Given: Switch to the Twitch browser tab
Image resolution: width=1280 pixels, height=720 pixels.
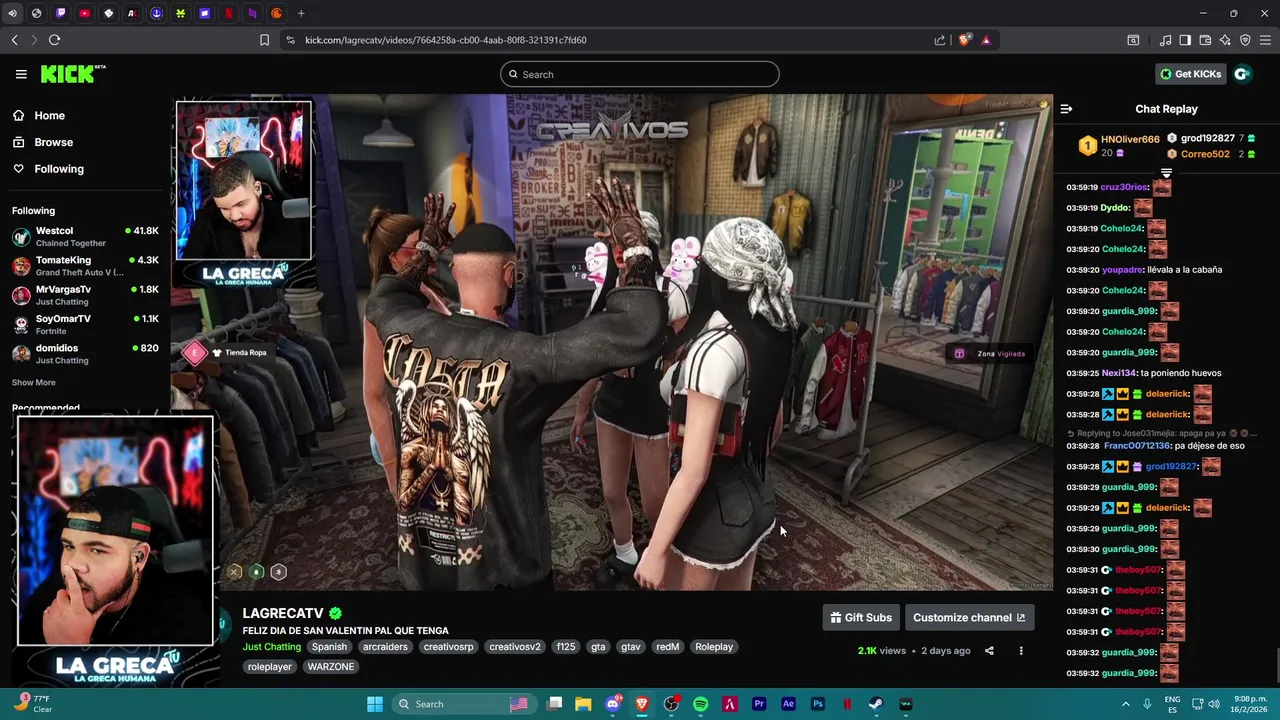Looking at the screenshot, I should (x=60, y=13).
